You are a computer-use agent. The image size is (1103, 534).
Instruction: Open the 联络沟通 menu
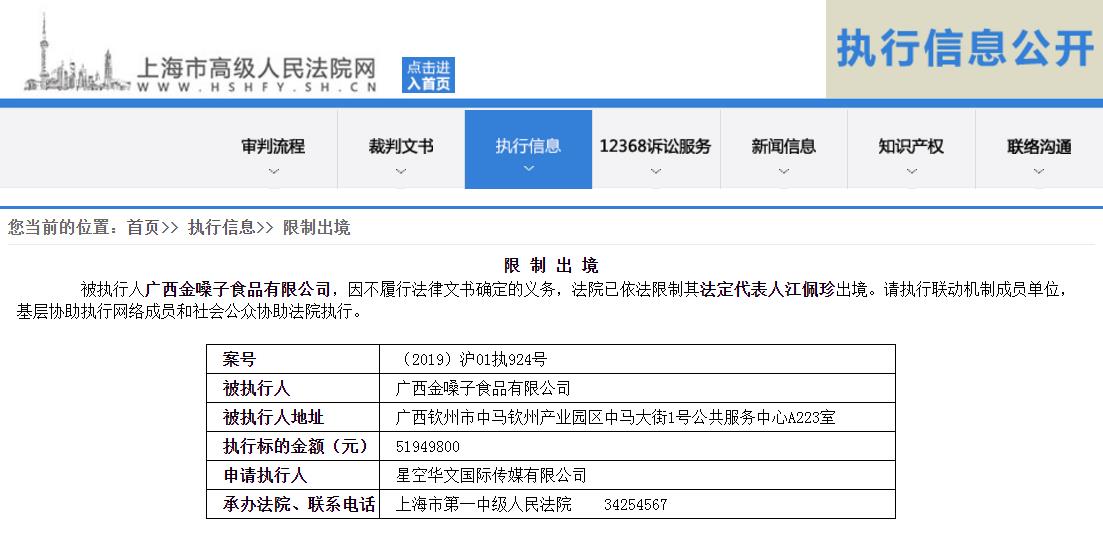tap(1039, 146)
